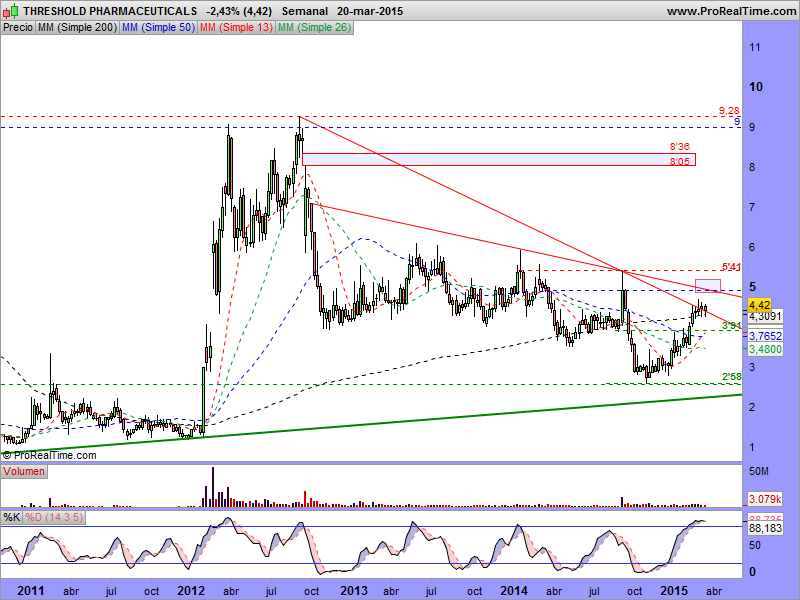Select the MM (Simple 200) indicator label
Screen dimensions: 800x600
click(x=78, y=28)
